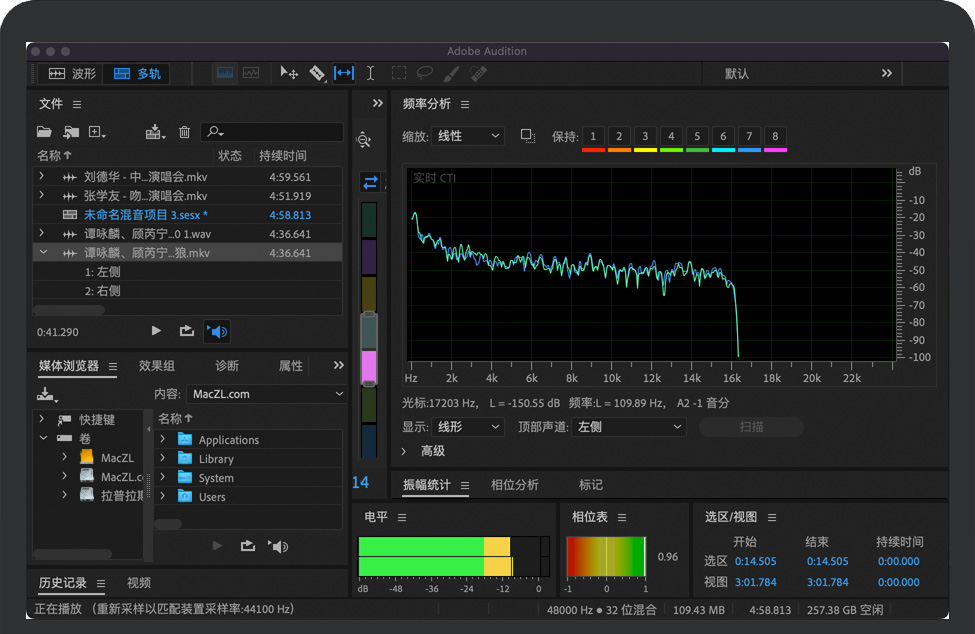Select the Time Selection I-beam tool

[x=370, y=73]
